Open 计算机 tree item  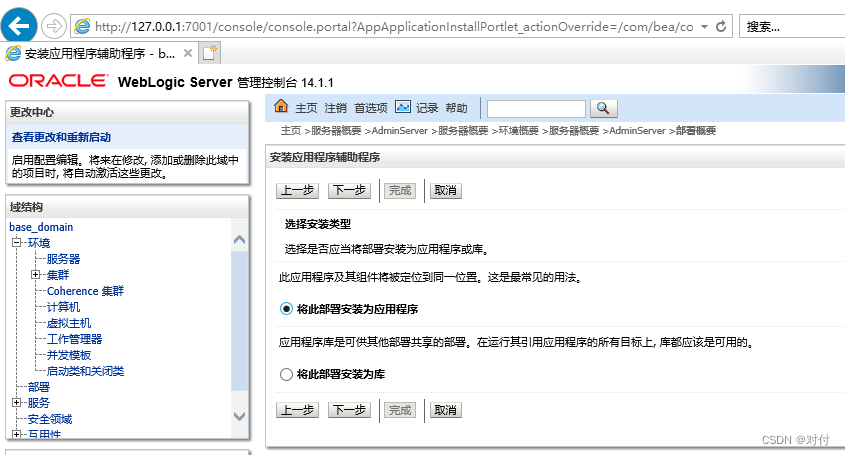pos(63,307)
